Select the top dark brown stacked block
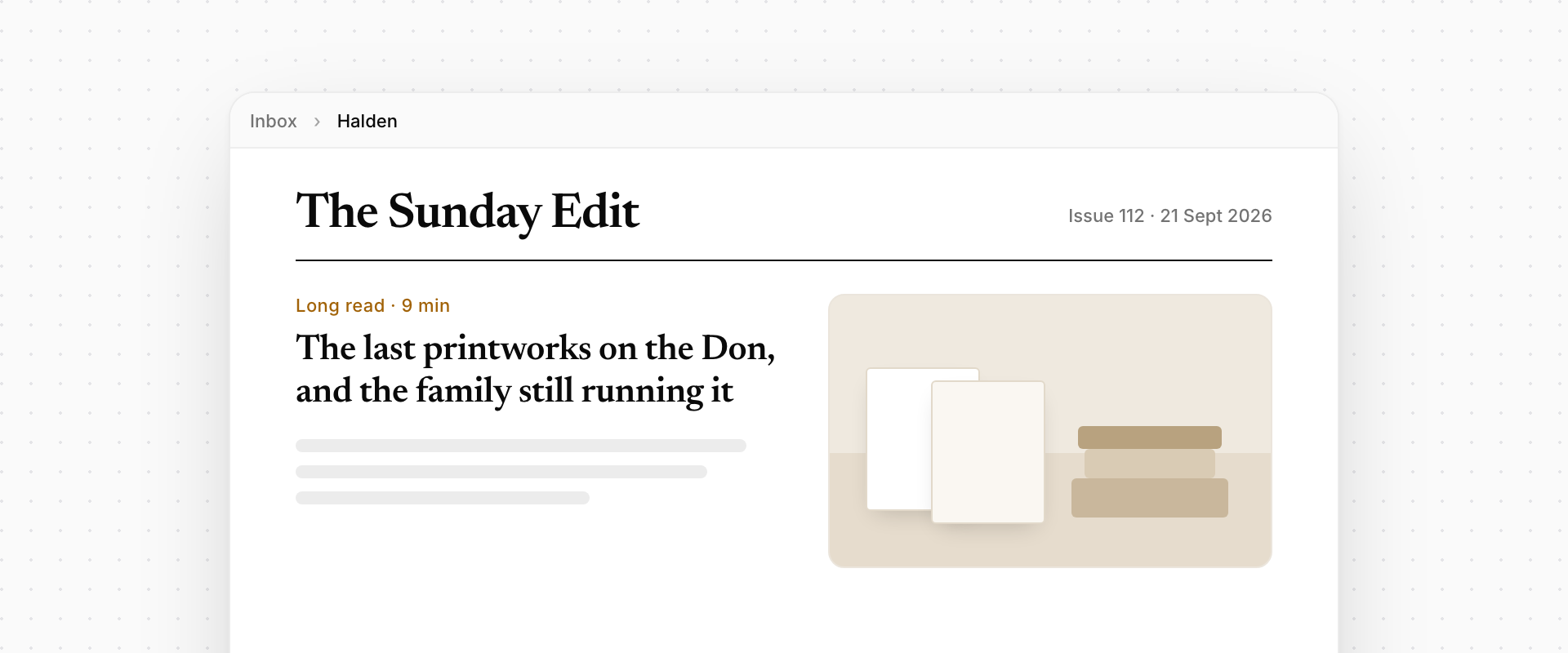The width and height of the screenshot is (1568, 653). click(x=1150, y=438)
